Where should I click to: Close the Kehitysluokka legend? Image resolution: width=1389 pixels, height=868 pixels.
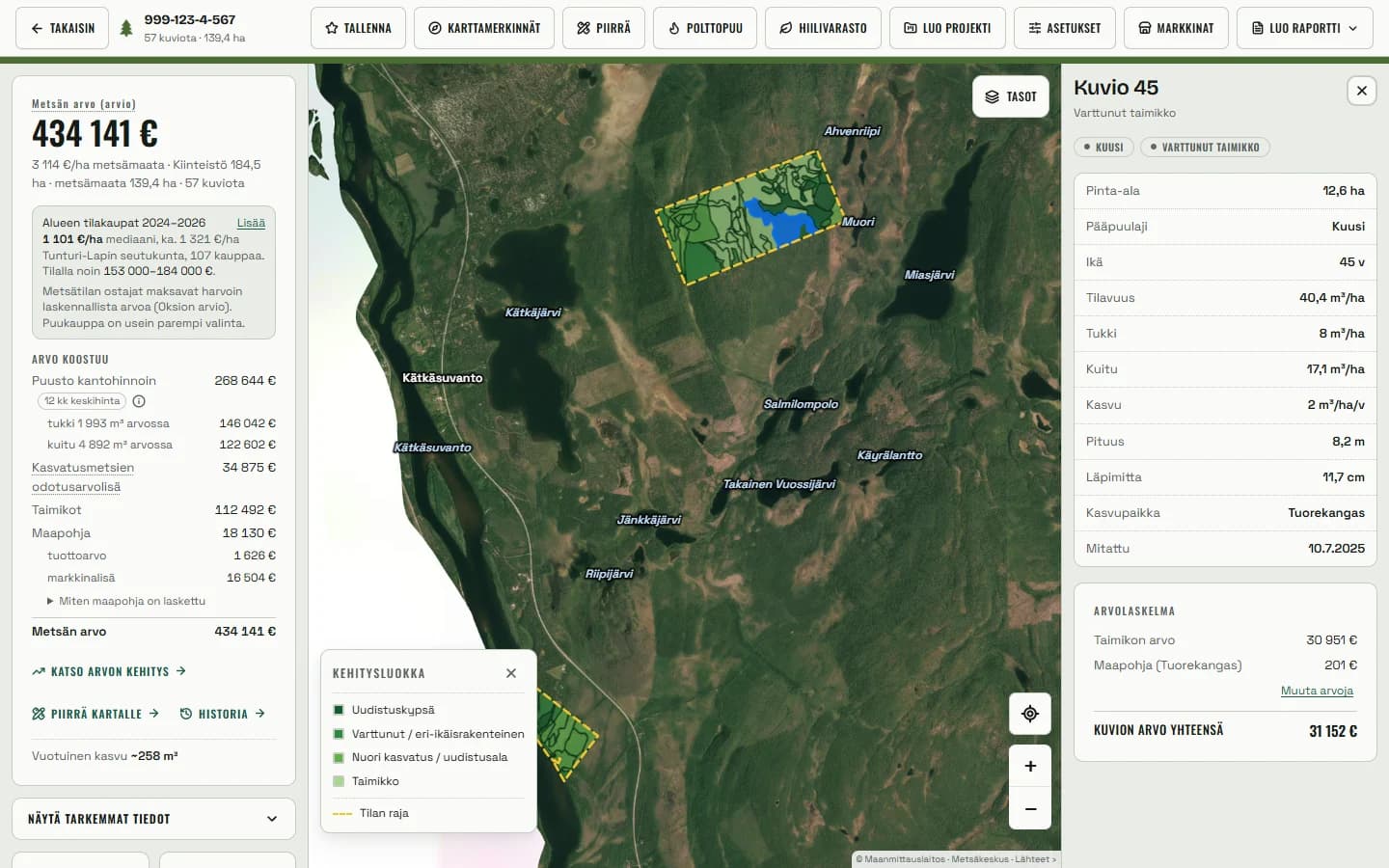tap(511, 673)
